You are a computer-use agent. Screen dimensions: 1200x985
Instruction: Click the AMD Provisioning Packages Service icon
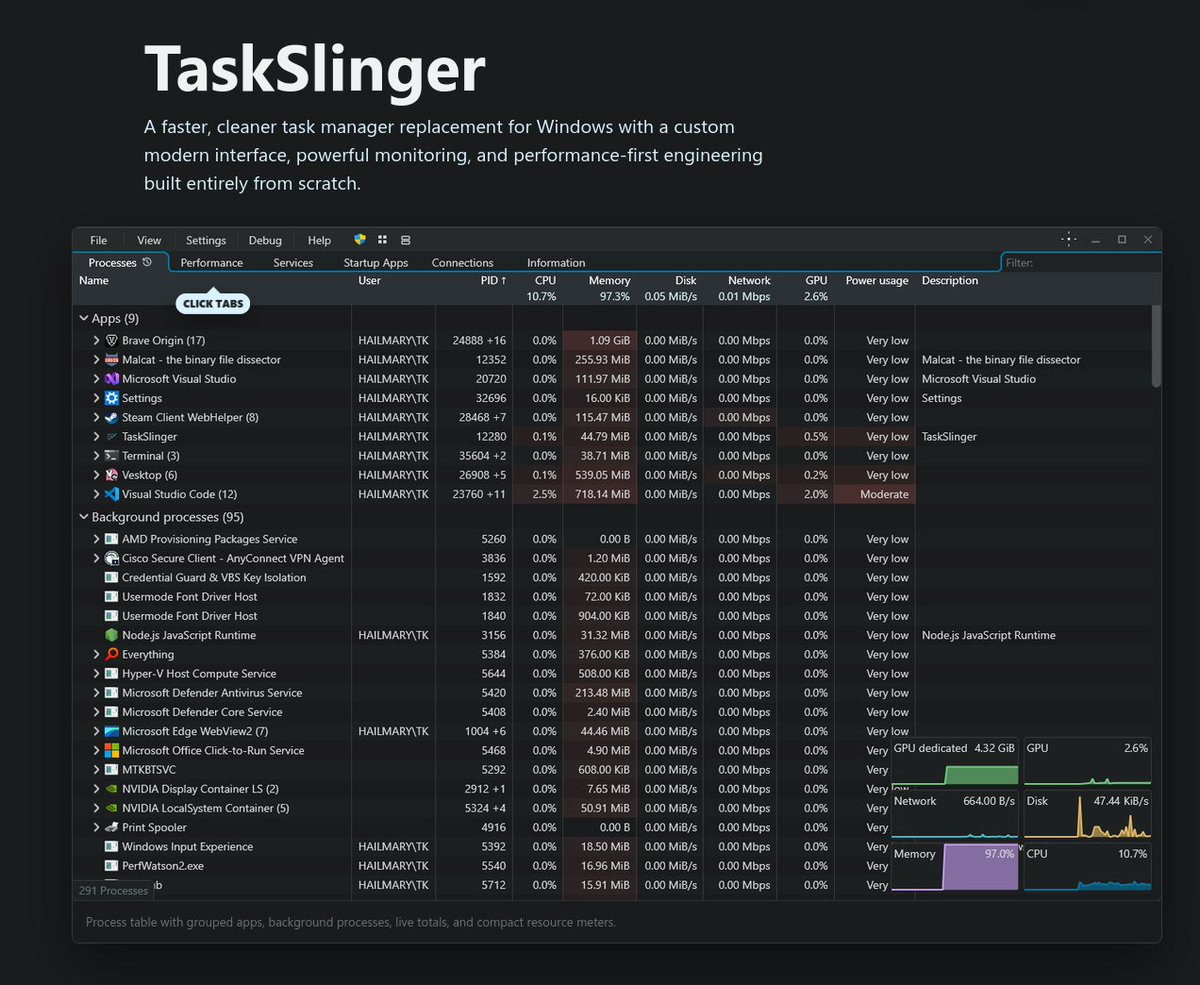point(112,539)
